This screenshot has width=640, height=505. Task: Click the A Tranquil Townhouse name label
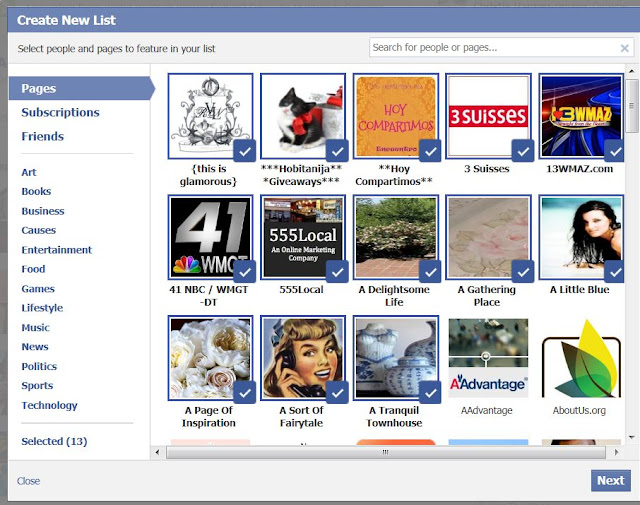tap(394, 416)
